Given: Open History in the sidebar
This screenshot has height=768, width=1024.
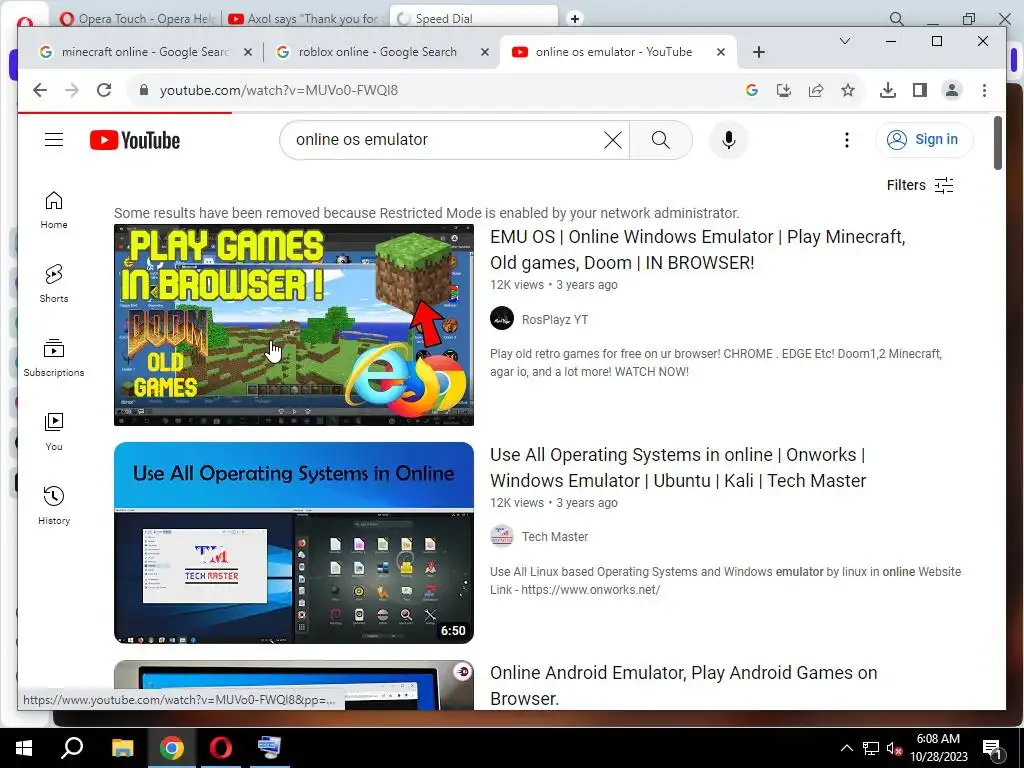Looking at the screenshot, I should 54,505.
